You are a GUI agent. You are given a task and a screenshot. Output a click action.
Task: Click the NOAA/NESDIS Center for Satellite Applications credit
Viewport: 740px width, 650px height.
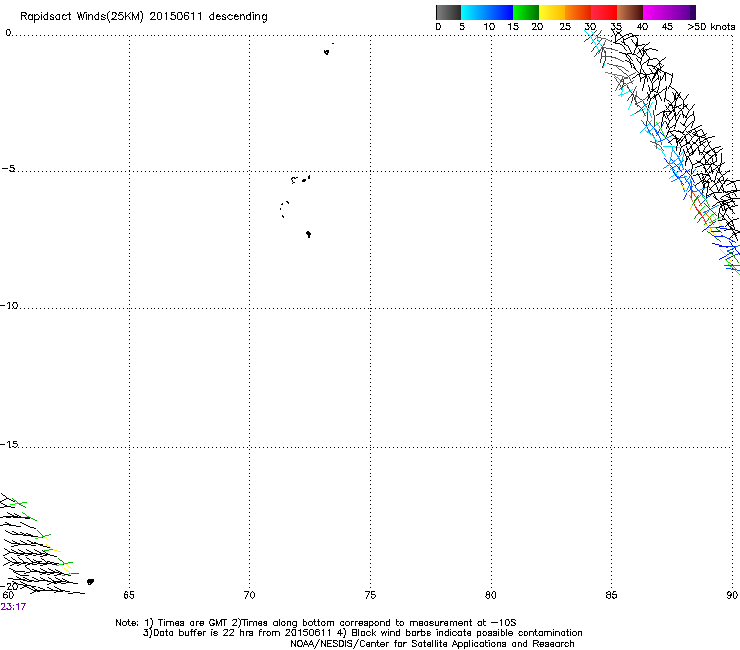click(432, 644)
